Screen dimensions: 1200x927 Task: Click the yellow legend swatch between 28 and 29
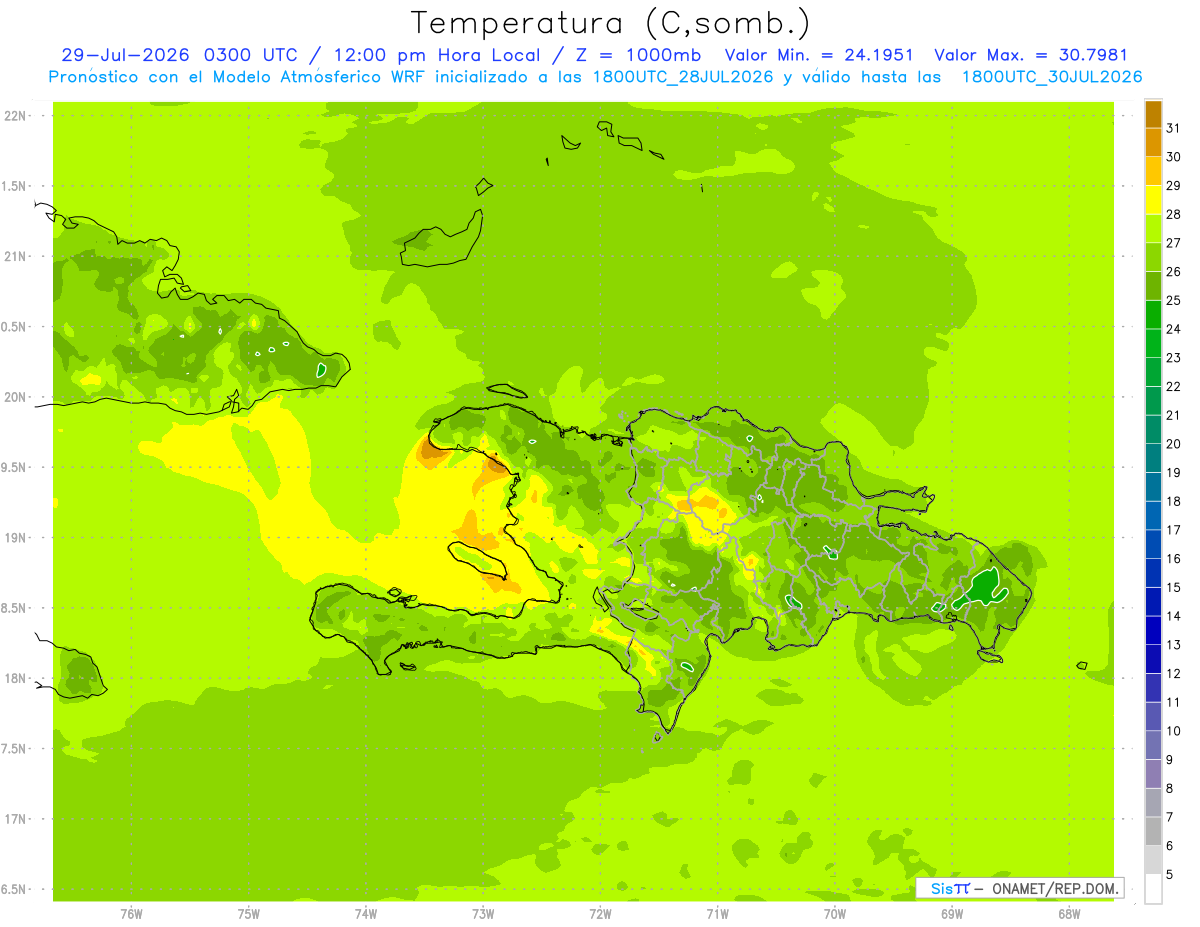click(x=1153, y=200)
